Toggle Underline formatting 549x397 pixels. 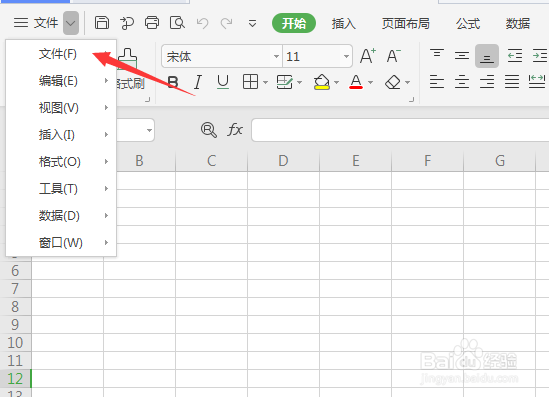[x=223, y=82]
